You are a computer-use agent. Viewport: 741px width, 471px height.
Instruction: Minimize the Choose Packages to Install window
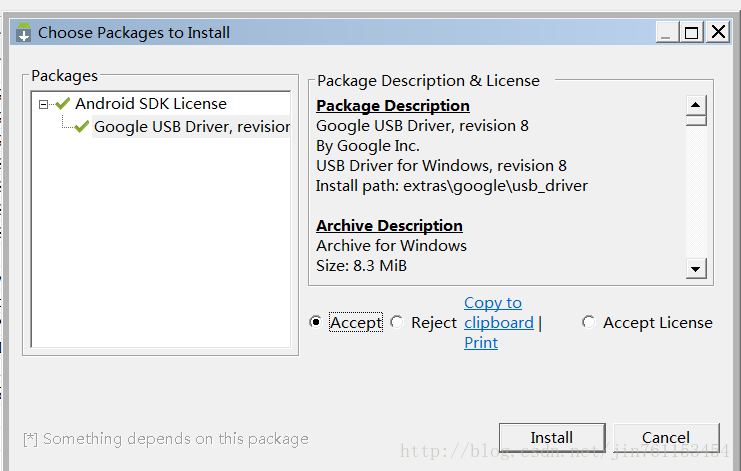(667, 33)
